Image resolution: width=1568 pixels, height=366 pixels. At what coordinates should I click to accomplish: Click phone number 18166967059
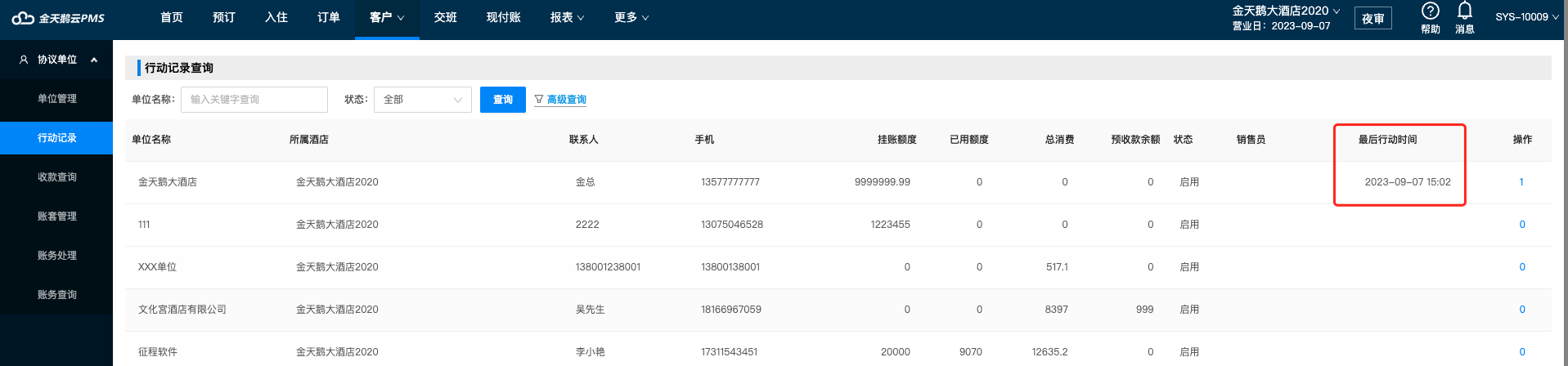tap(731, 310)
